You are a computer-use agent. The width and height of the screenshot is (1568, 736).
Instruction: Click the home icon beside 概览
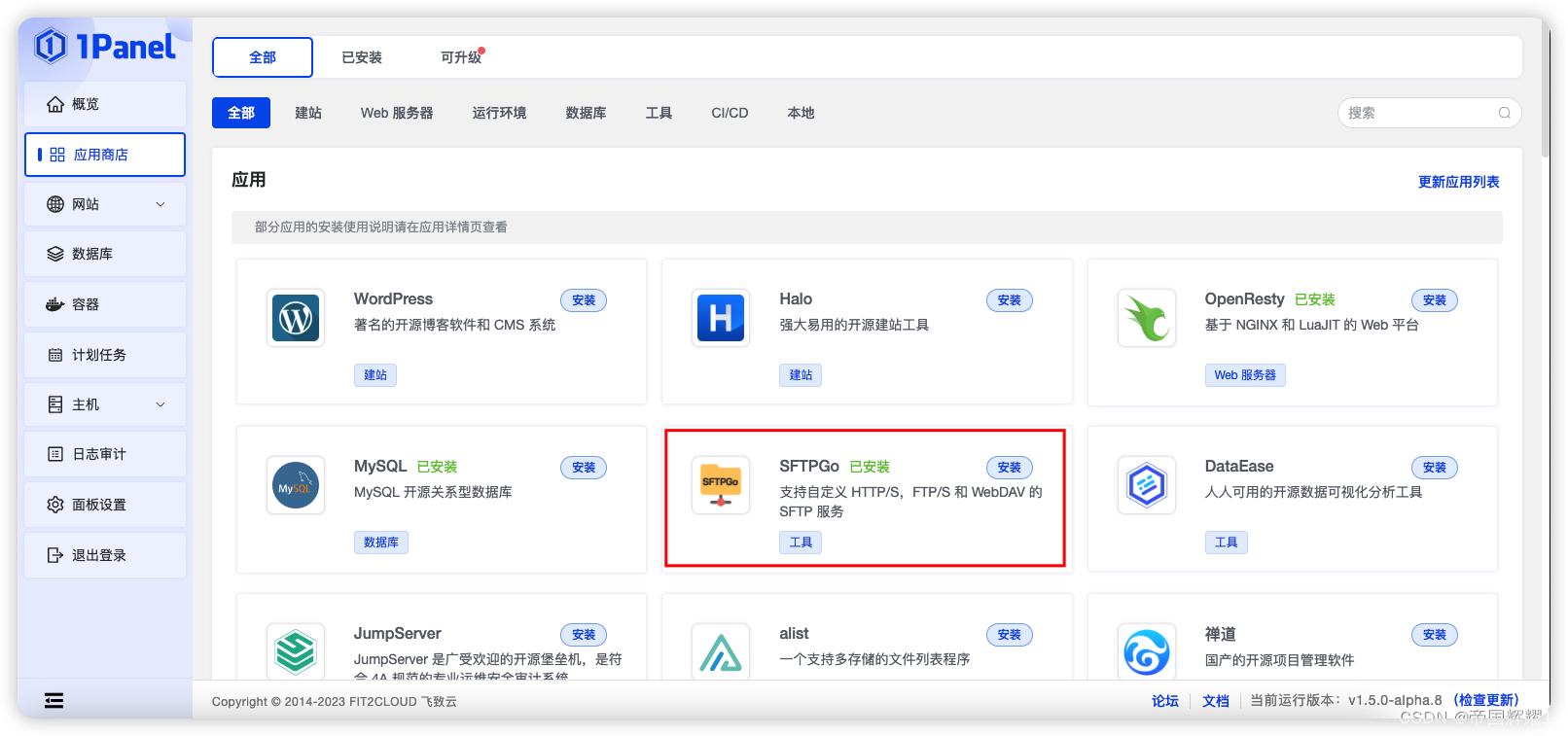point(55,104)
